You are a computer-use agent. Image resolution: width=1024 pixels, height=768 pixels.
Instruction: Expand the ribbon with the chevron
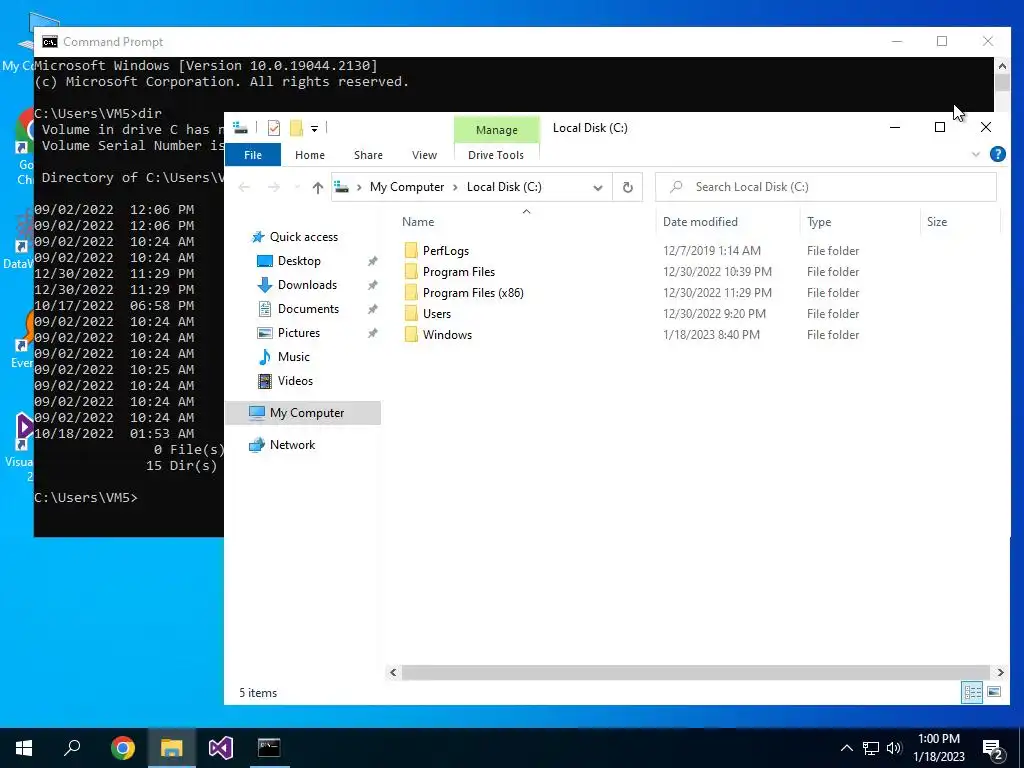point(976,155)
